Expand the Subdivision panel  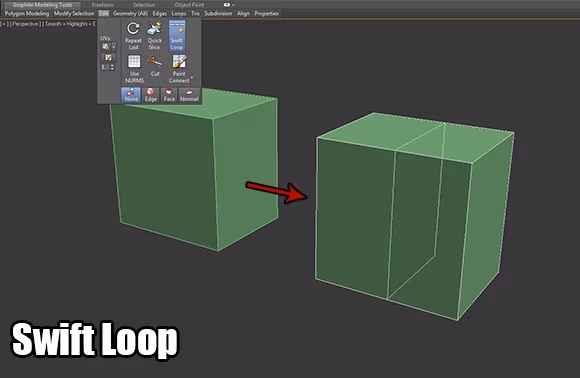(218, 14)
